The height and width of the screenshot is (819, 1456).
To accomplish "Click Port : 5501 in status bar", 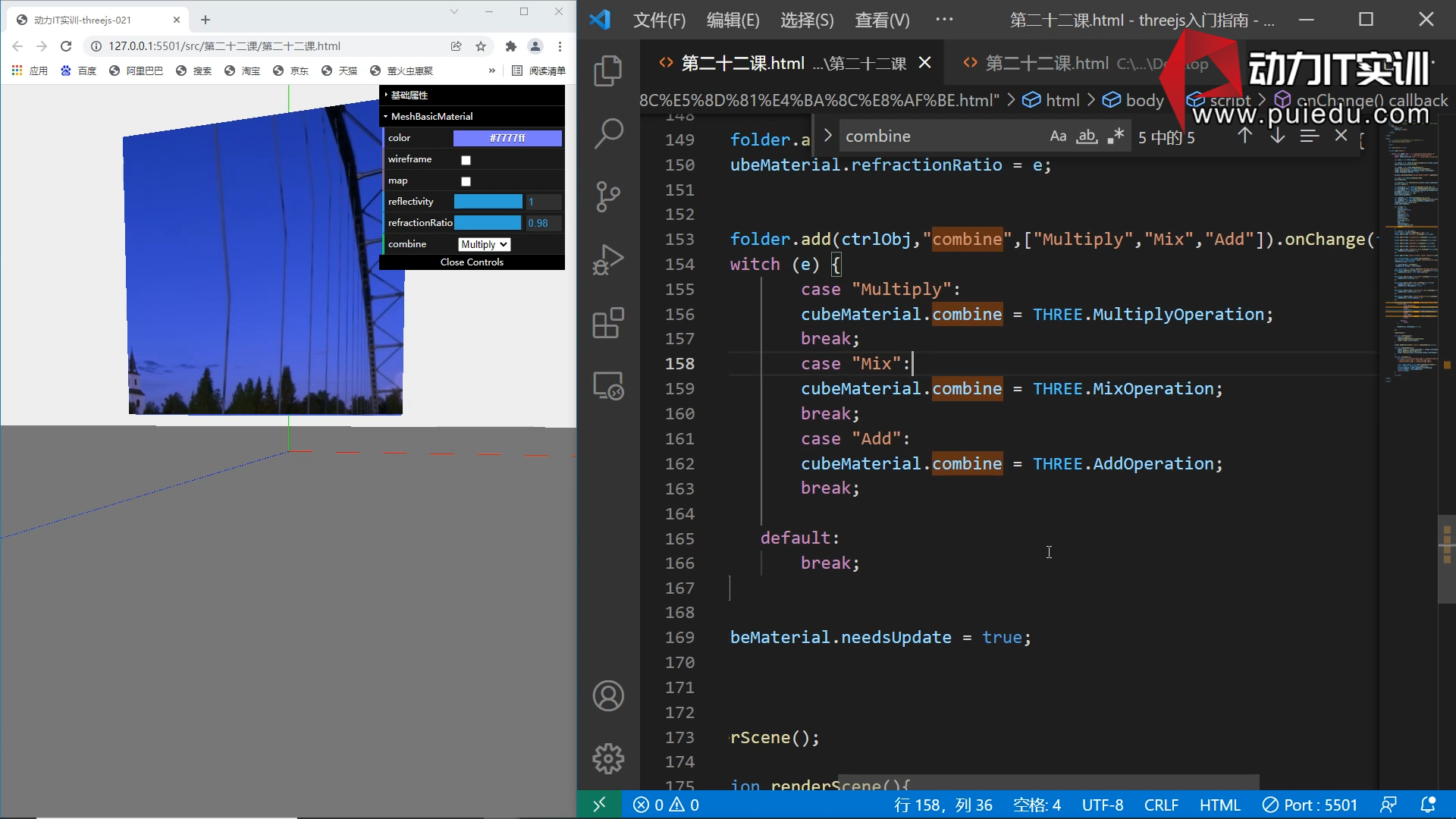I will (x=1310, y=805).
